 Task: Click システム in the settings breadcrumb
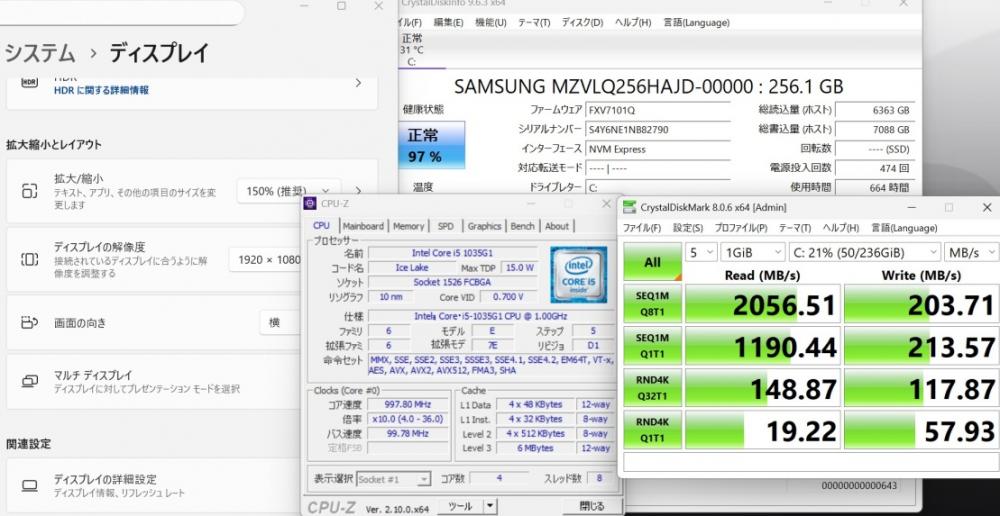point(40,53)
